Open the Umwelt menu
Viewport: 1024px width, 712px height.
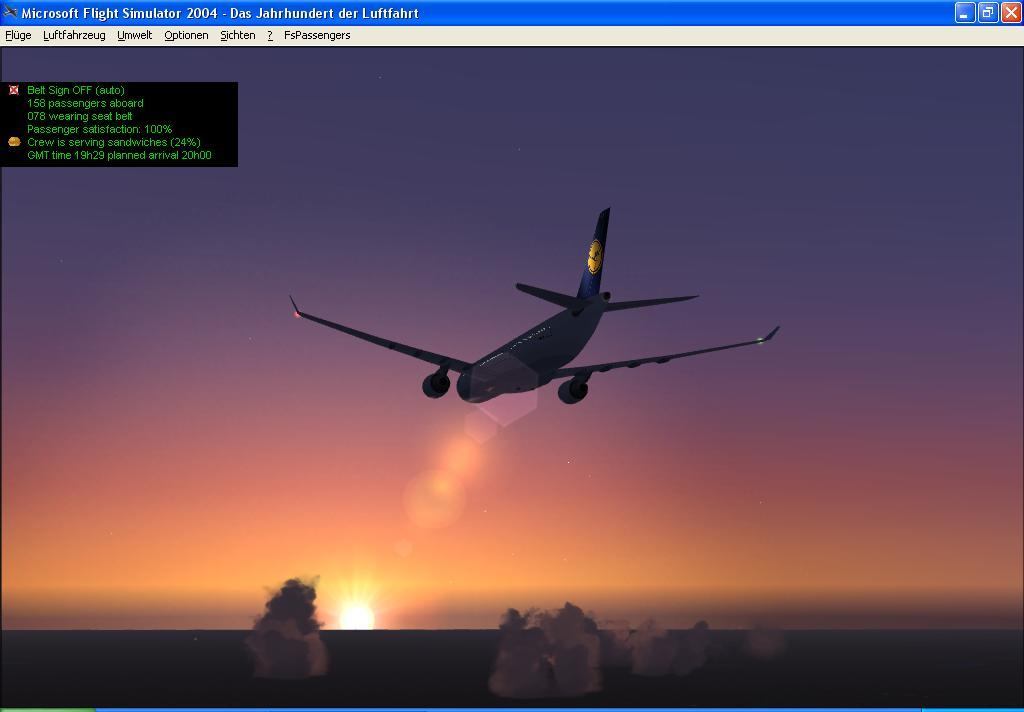[135, 35]
